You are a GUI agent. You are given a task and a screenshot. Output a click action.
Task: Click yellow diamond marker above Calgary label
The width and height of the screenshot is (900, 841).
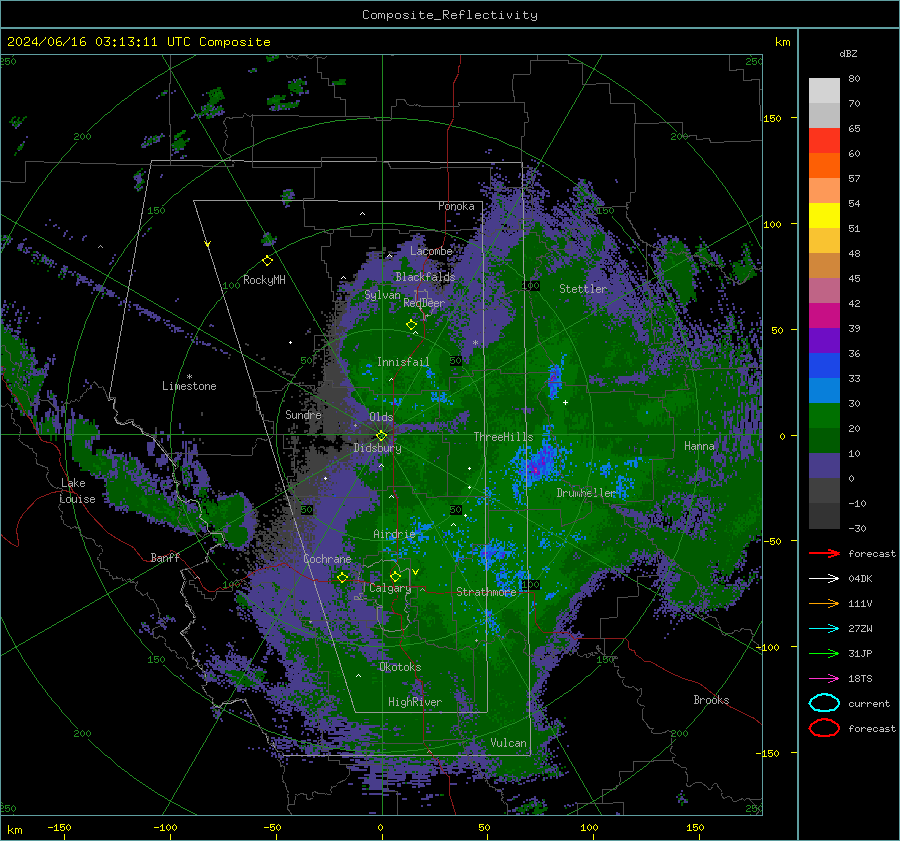click(395, 576)
